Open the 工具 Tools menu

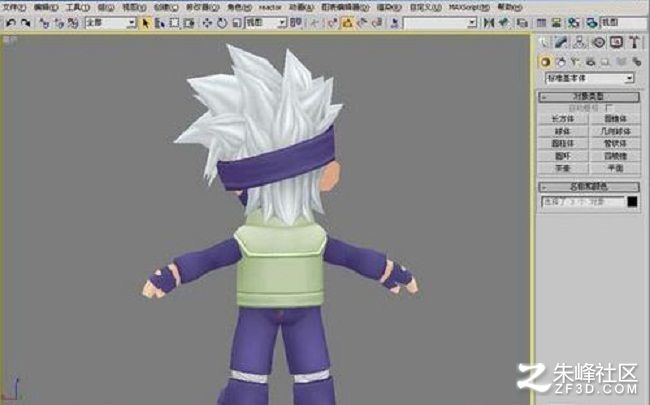[x=78, y=7]
